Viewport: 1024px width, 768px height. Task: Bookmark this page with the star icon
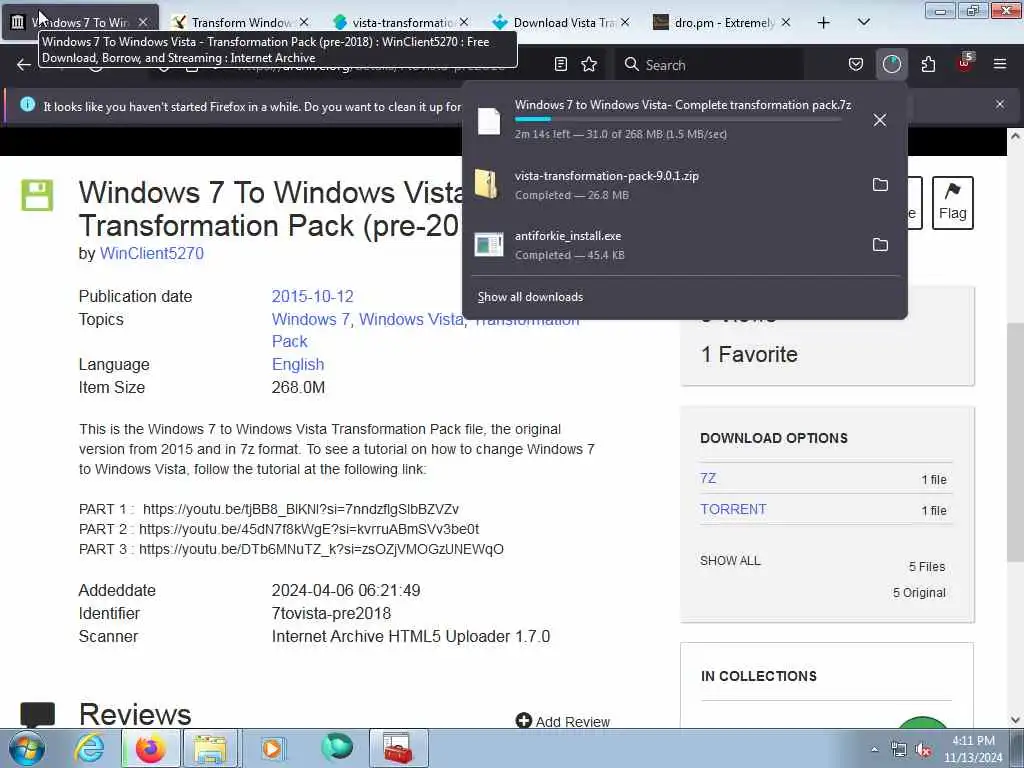pyautogui.click(x=589, y=64)
